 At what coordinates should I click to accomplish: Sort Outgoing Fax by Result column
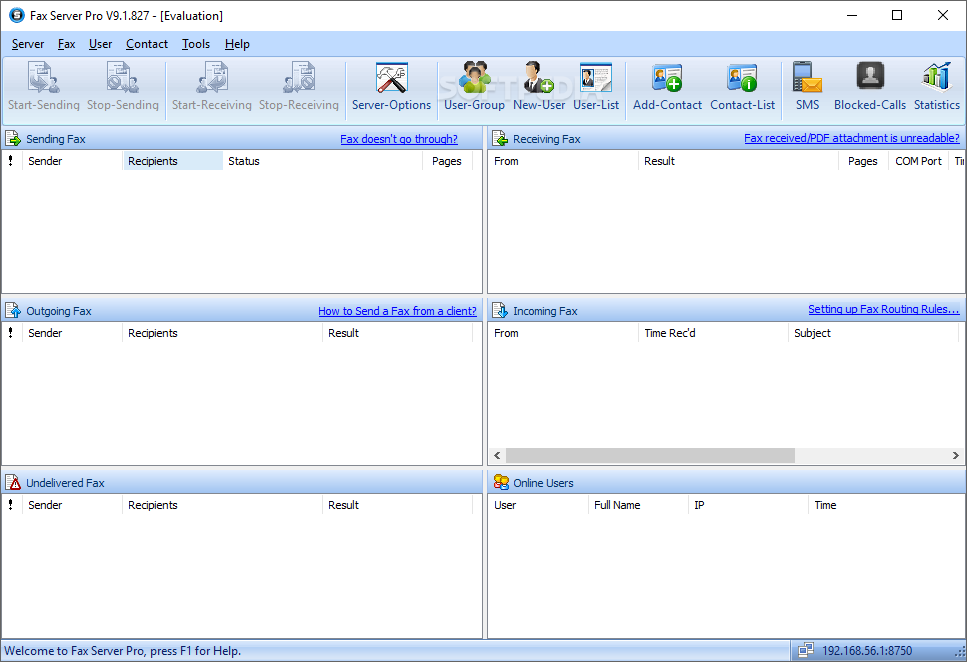tap(398, 333)
